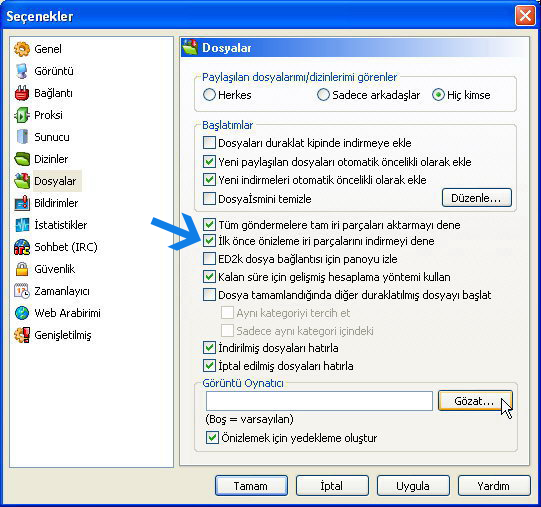The height and width of the screenshot is (507, 541).
Task: Switch to the Dizinler settings page
Action: click(x=51, y=159)
